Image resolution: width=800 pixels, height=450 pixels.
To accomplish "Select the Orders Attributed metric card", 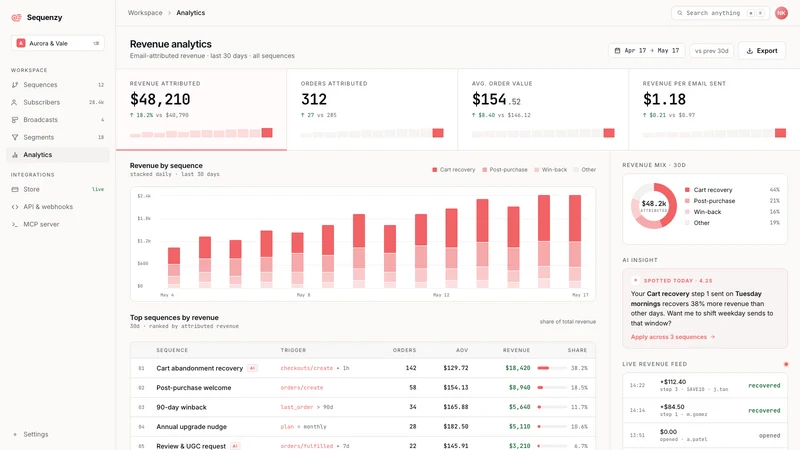I will click(372, 110).
